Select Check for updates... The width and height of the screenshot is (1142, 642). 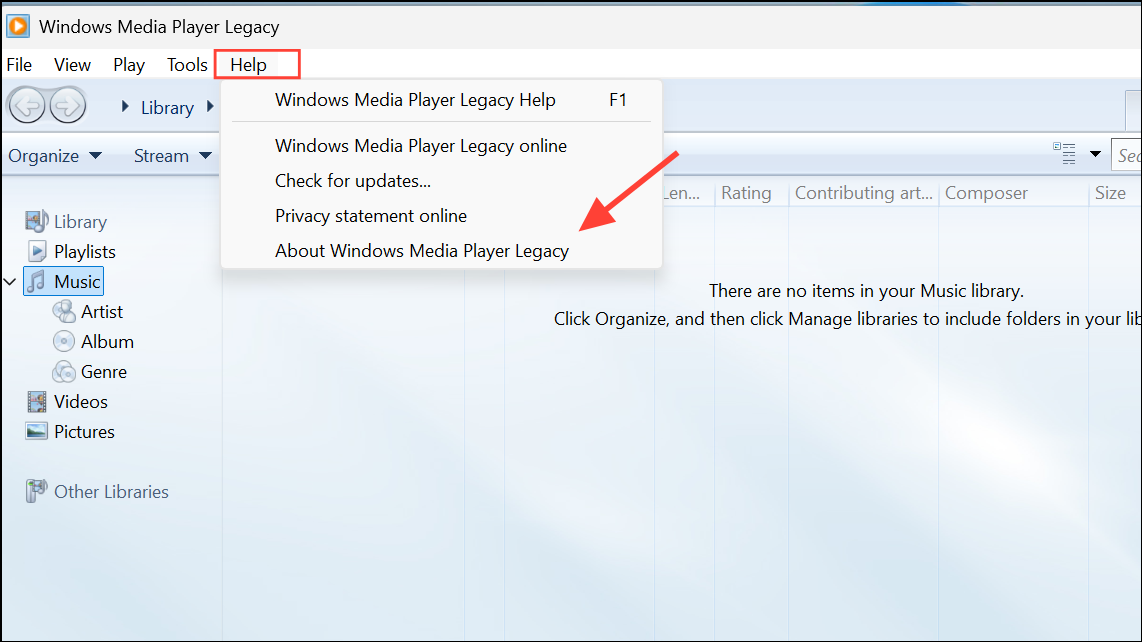441,181
